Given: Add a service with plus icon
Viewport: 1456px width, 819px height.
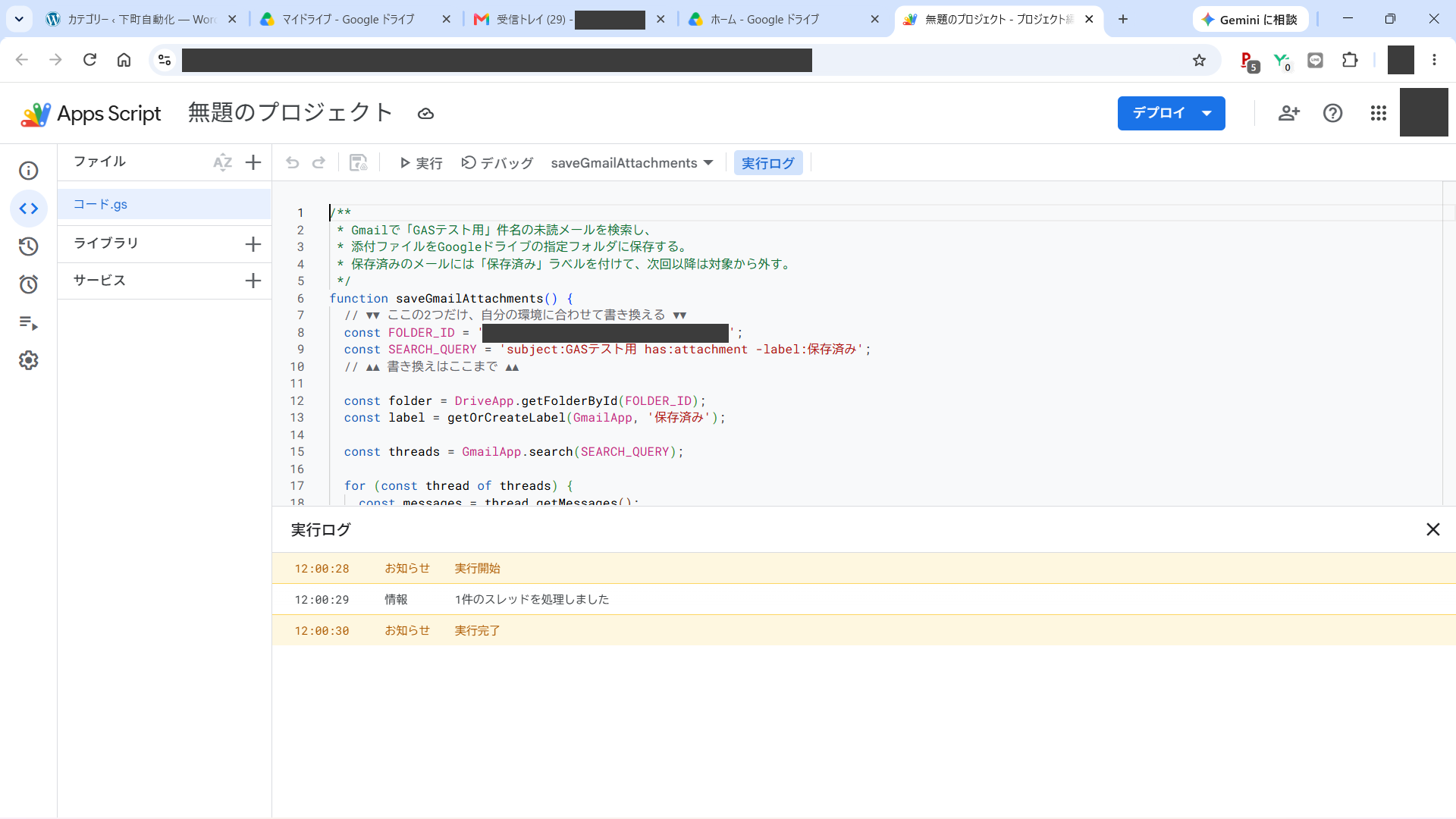Looking at the screenshot, I should (253, 281).
